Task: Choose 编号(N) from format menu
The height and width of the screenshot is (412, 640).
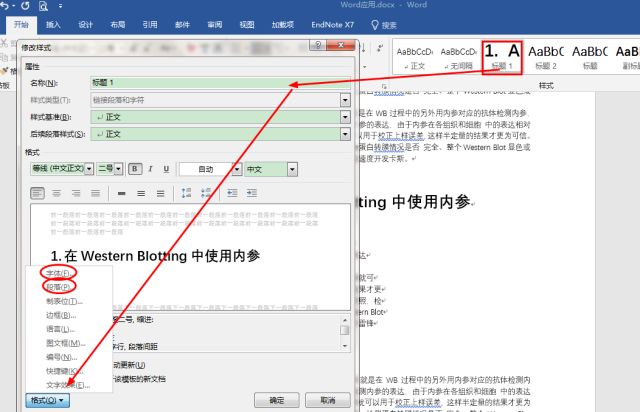Action: 62,357
